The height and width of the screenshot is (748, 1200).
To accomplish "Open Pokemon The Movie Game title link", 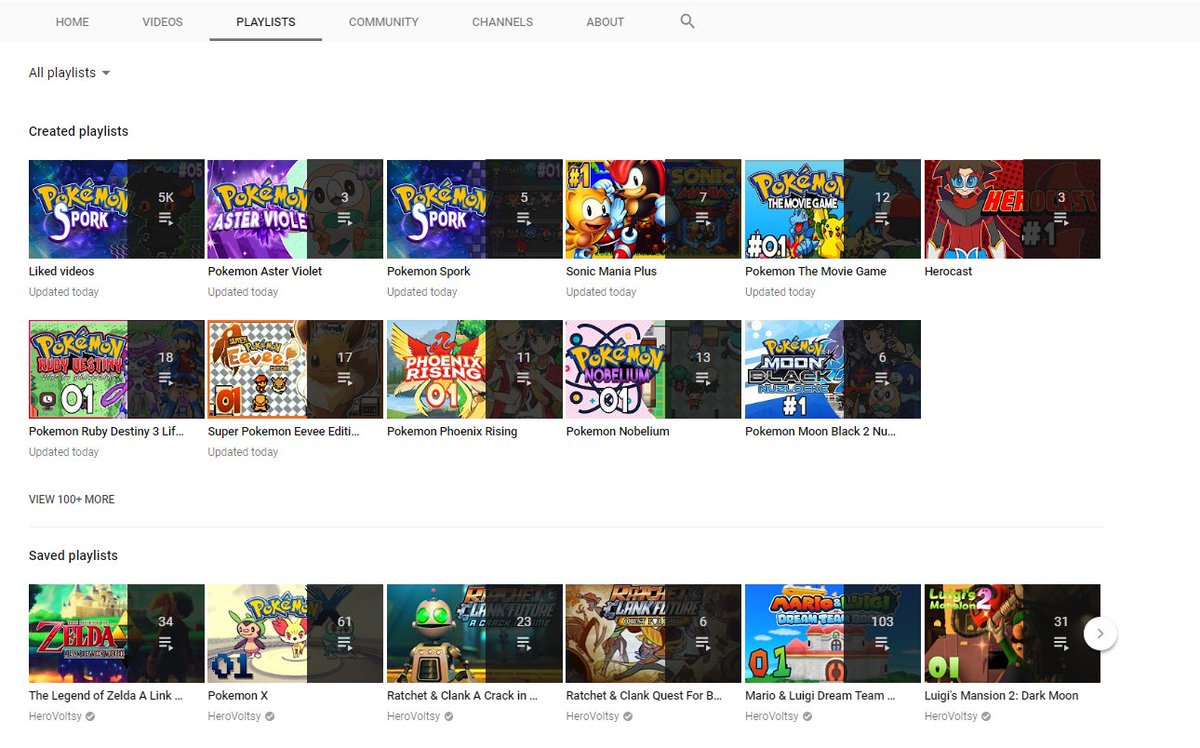I will coord(816,271).
